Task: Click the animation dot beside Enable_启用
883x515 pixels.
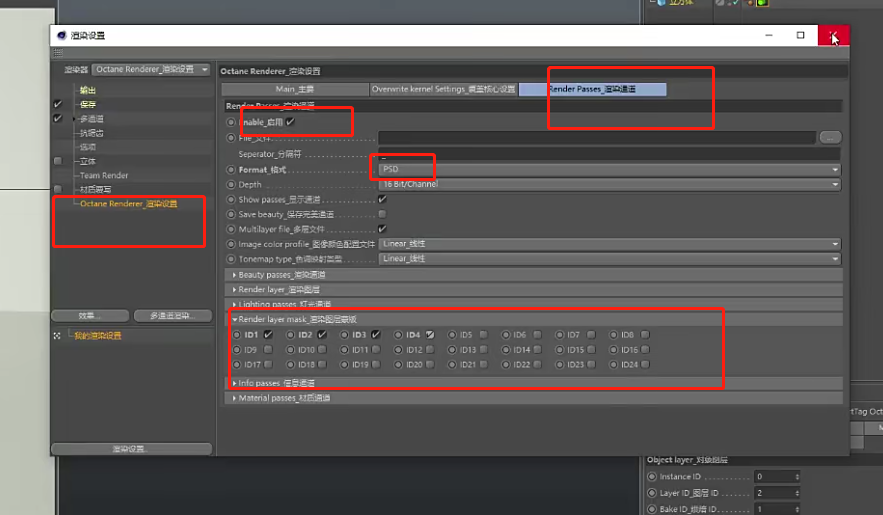Action: [231, 122]
